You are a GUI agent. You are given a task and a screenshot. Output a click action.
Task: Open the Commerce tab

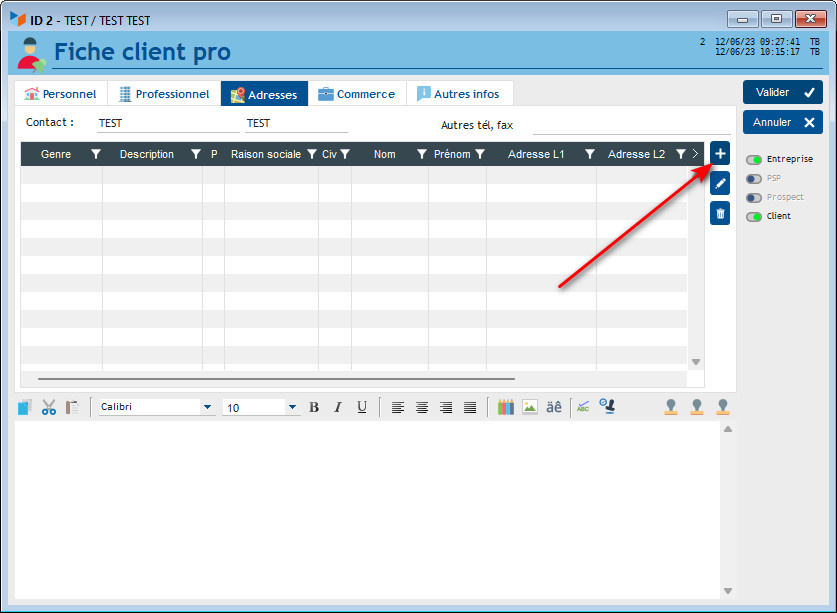click(x=357, y=94)
